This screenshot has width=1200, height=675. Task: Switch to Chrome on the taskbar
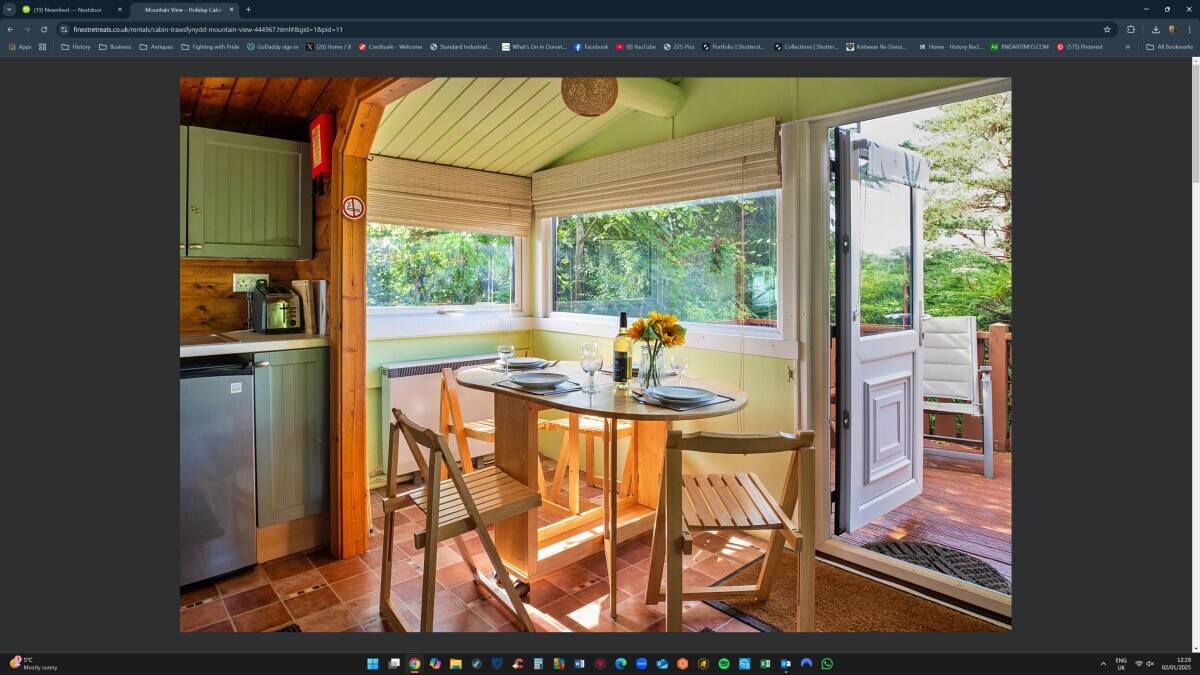click(414, 663)
